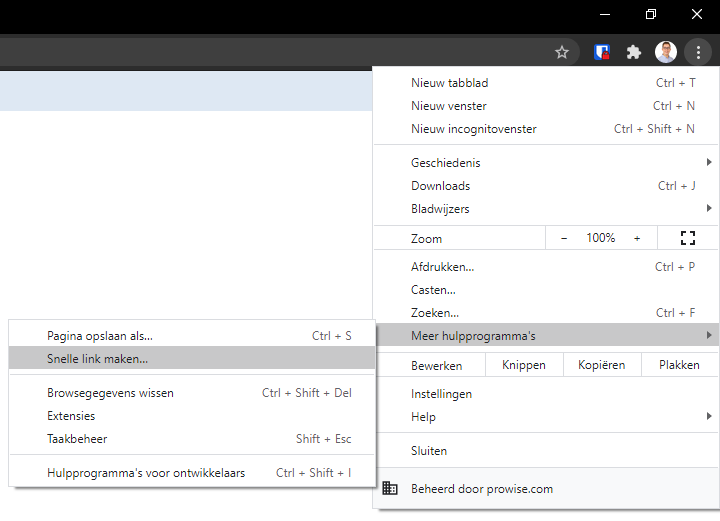Click the three-dot Chrome menu icon
This screenshot has height=521, width=720.
[698, 52]
